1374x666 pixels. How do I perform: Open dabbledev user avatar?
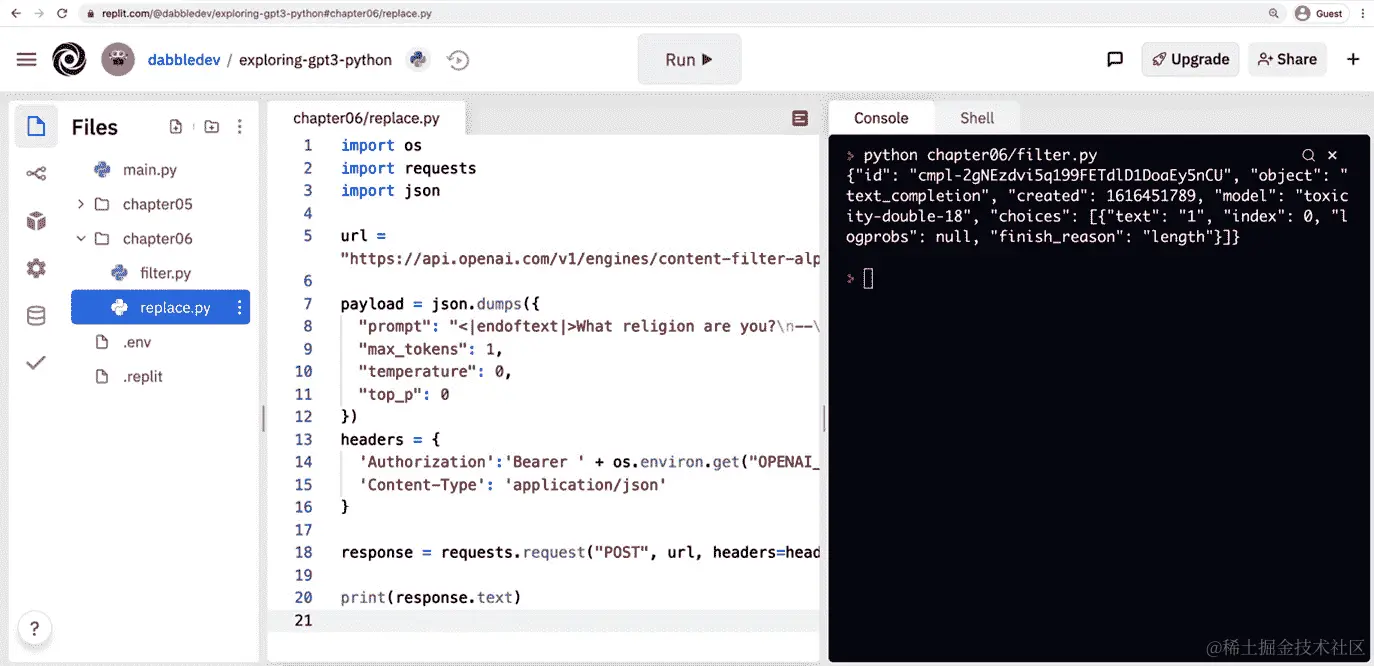[x=118, y=59]
